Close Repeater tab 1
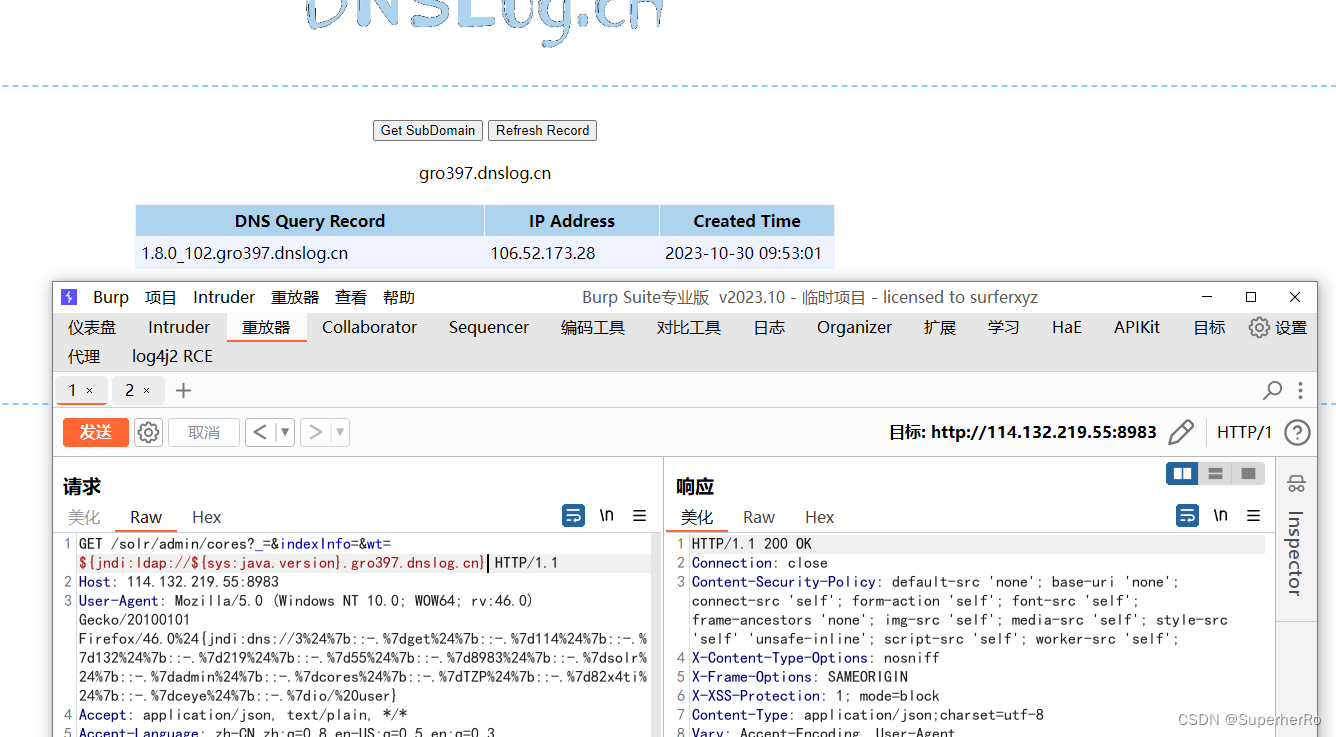The image size is (1336, 737). [x=89, y=391]
